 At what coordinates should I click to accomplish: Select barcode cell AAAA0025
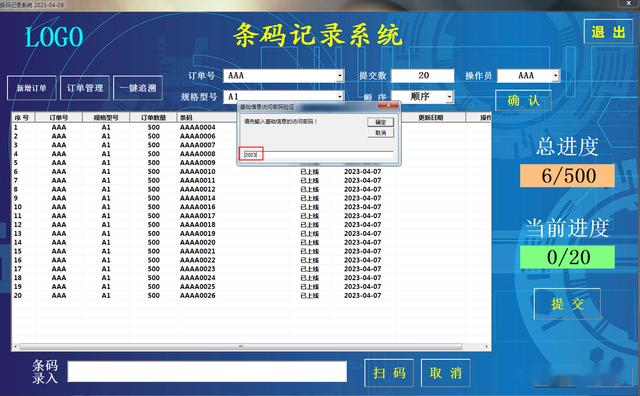pos(198,287)
